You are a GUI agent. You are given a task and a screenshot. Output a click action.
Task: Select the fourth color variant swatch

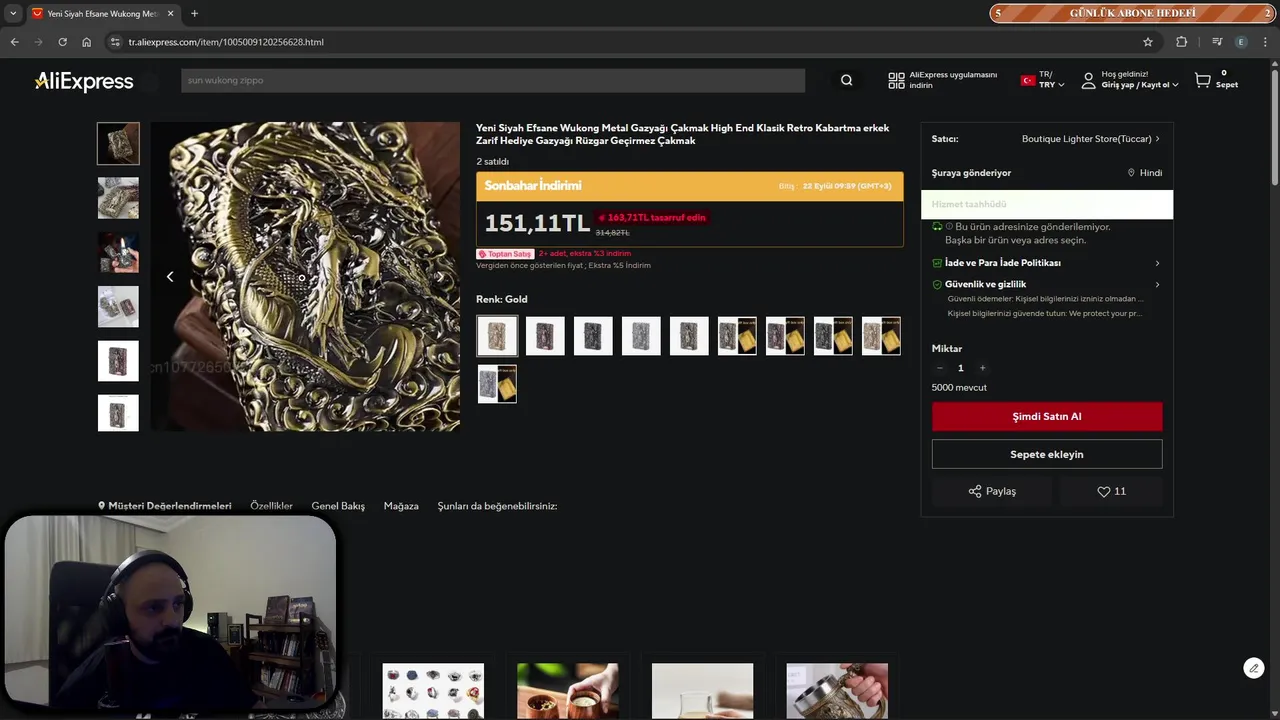(x=641, y=336)
